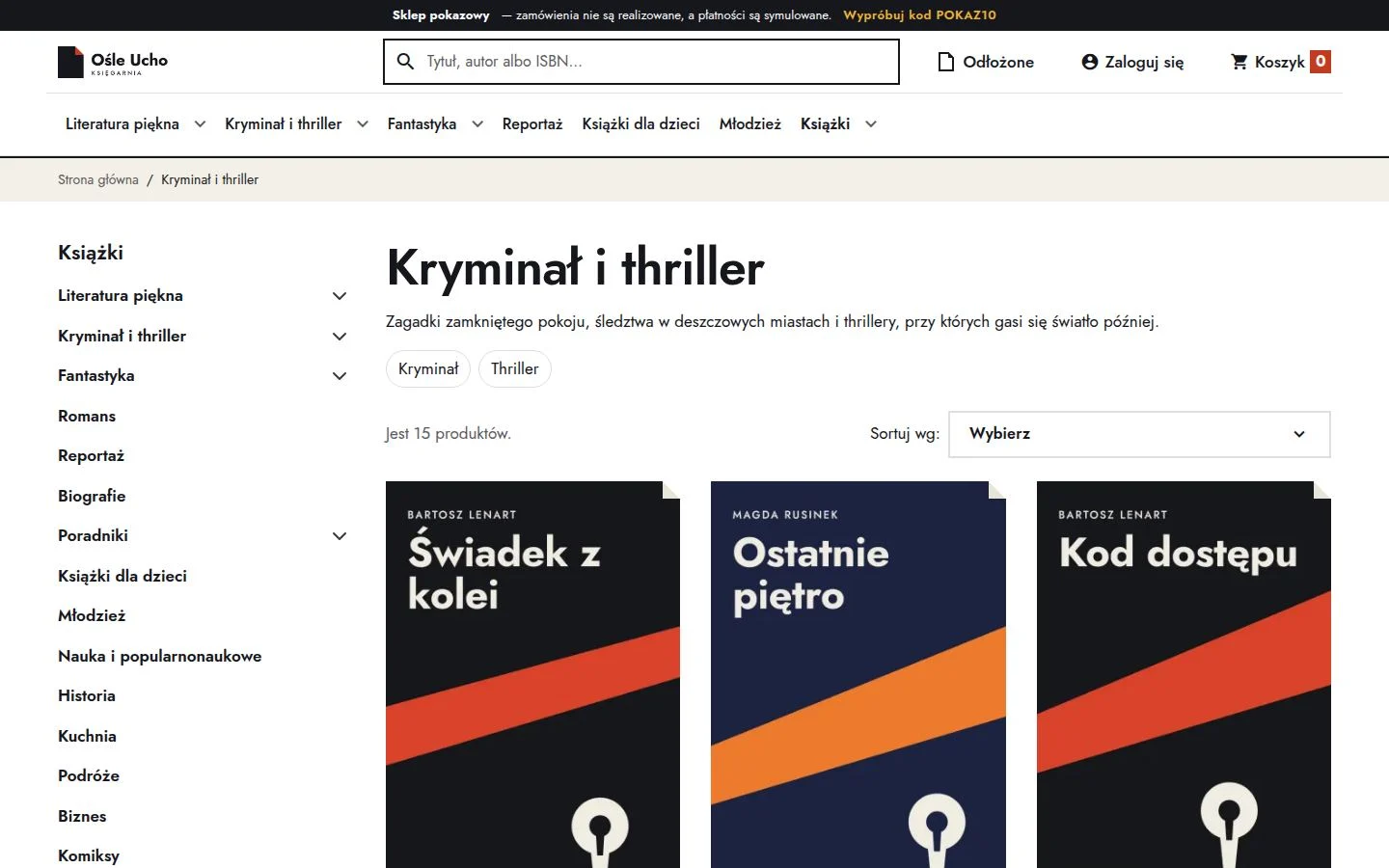Open Młodzież category in the sidebar
1389x868 pixels.
click(92, 616)
